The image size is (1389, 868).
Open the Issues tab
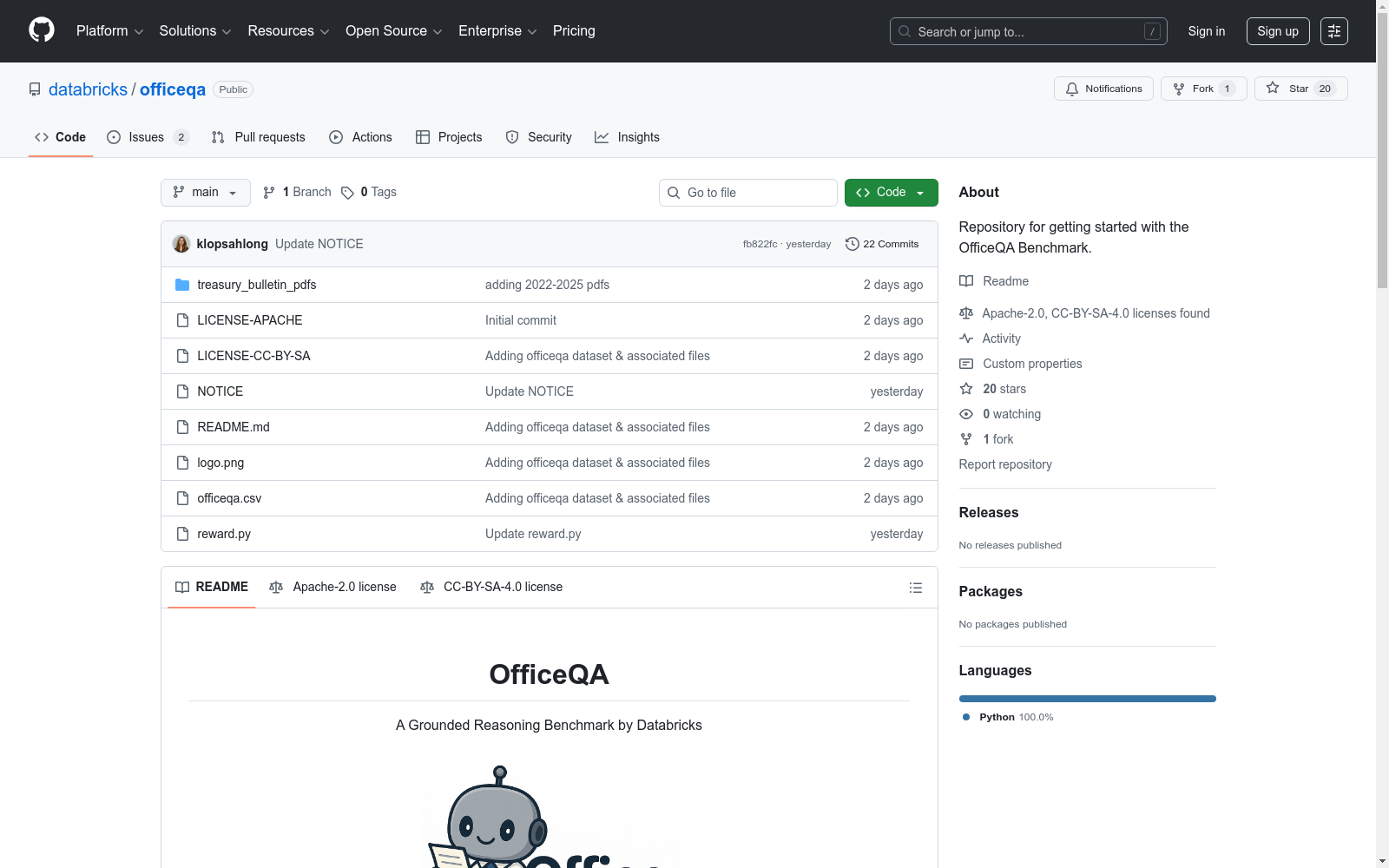coord(148,137)
